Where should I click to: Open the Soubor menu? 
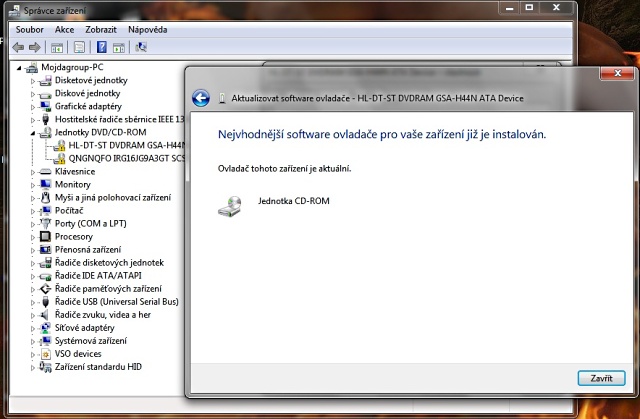29,29
